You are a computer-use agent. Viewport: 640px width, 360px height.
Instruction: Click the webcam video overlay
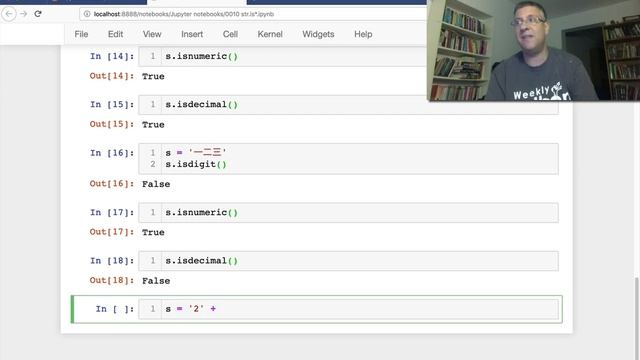tap(533, 50)
